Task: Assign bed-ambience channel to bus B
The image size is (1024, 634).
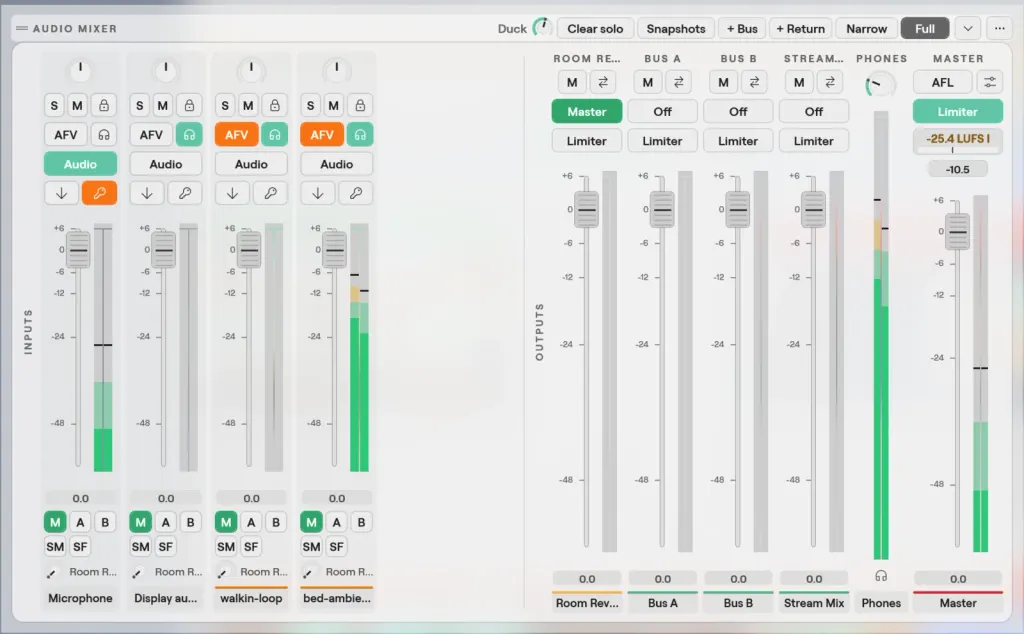Action: click(361, 522)
